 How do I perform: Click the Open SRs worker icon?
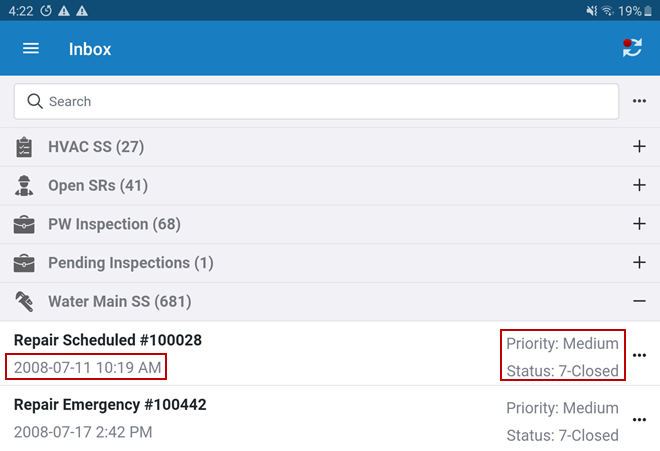(x=24, y=186)
